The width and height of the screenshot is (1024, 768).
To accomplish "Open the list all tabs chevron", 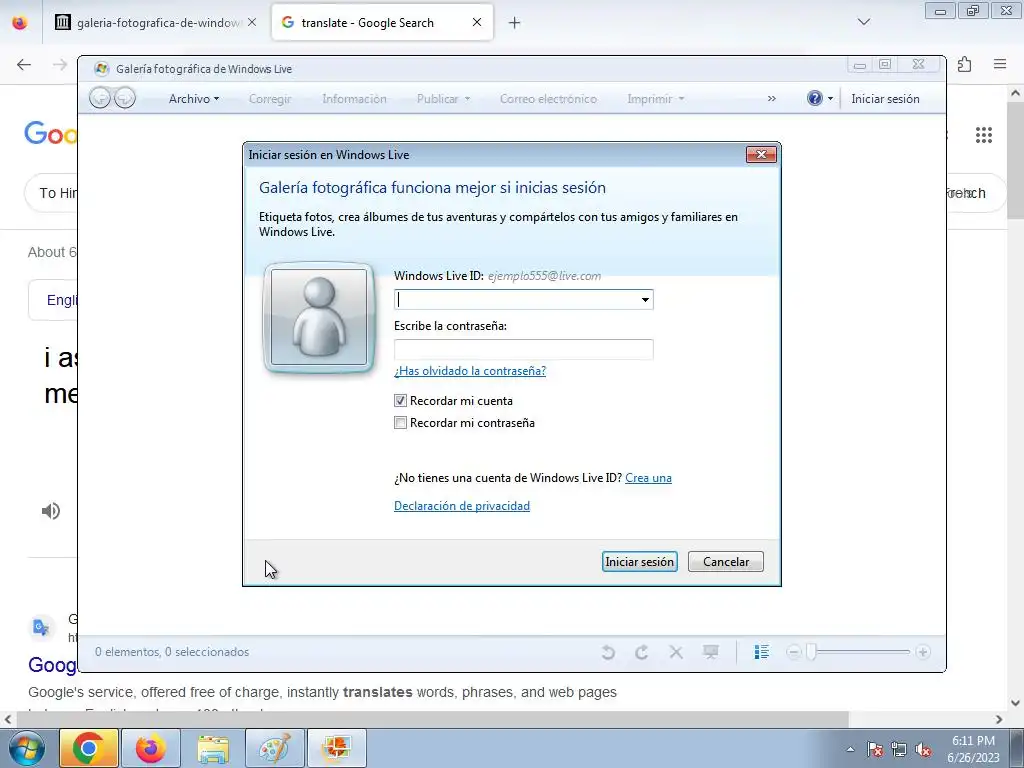I will click(864, 22).
